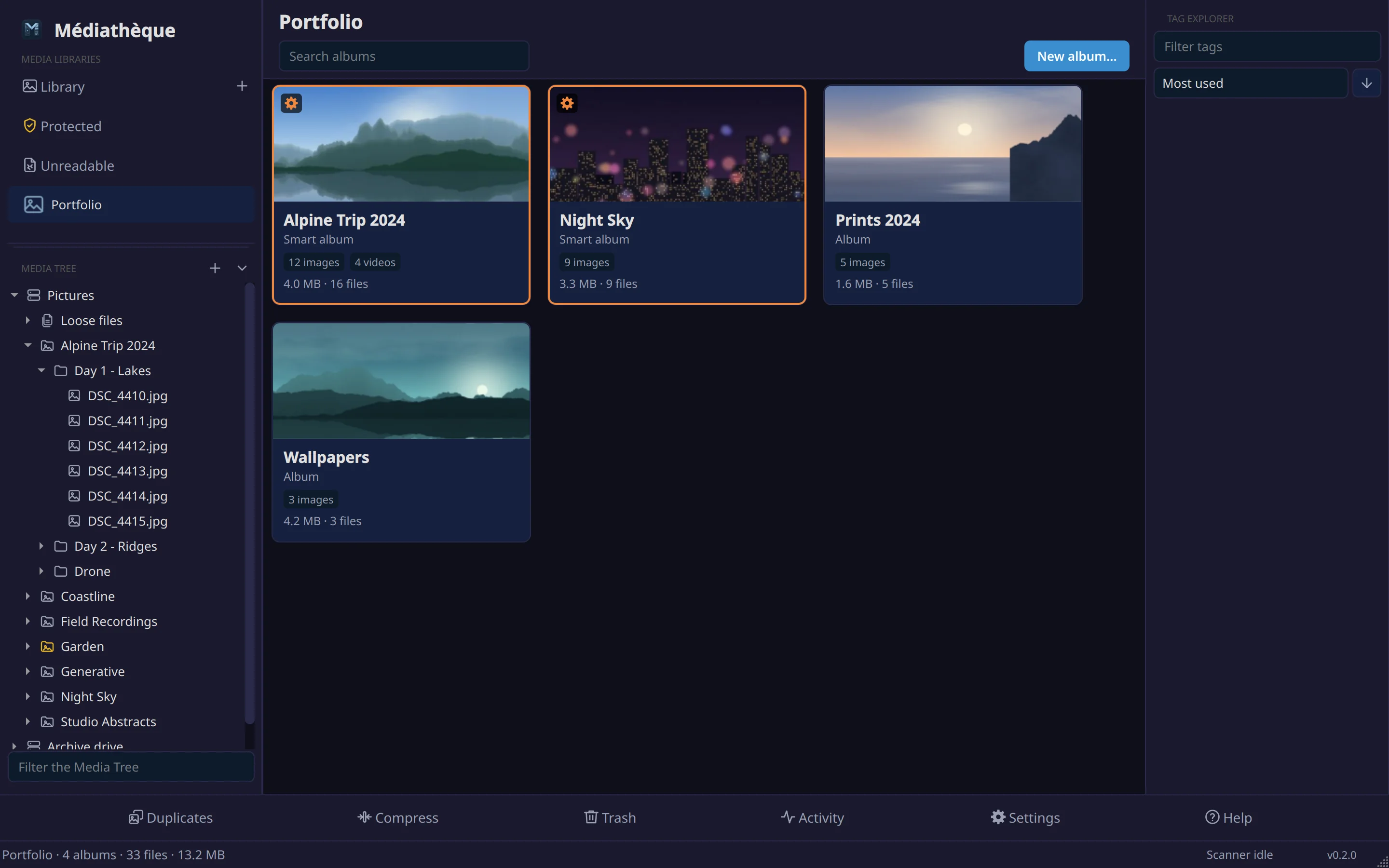Open the Wallpapers album thumbnail
The image size is (1389, 868).
coord(401,380)
